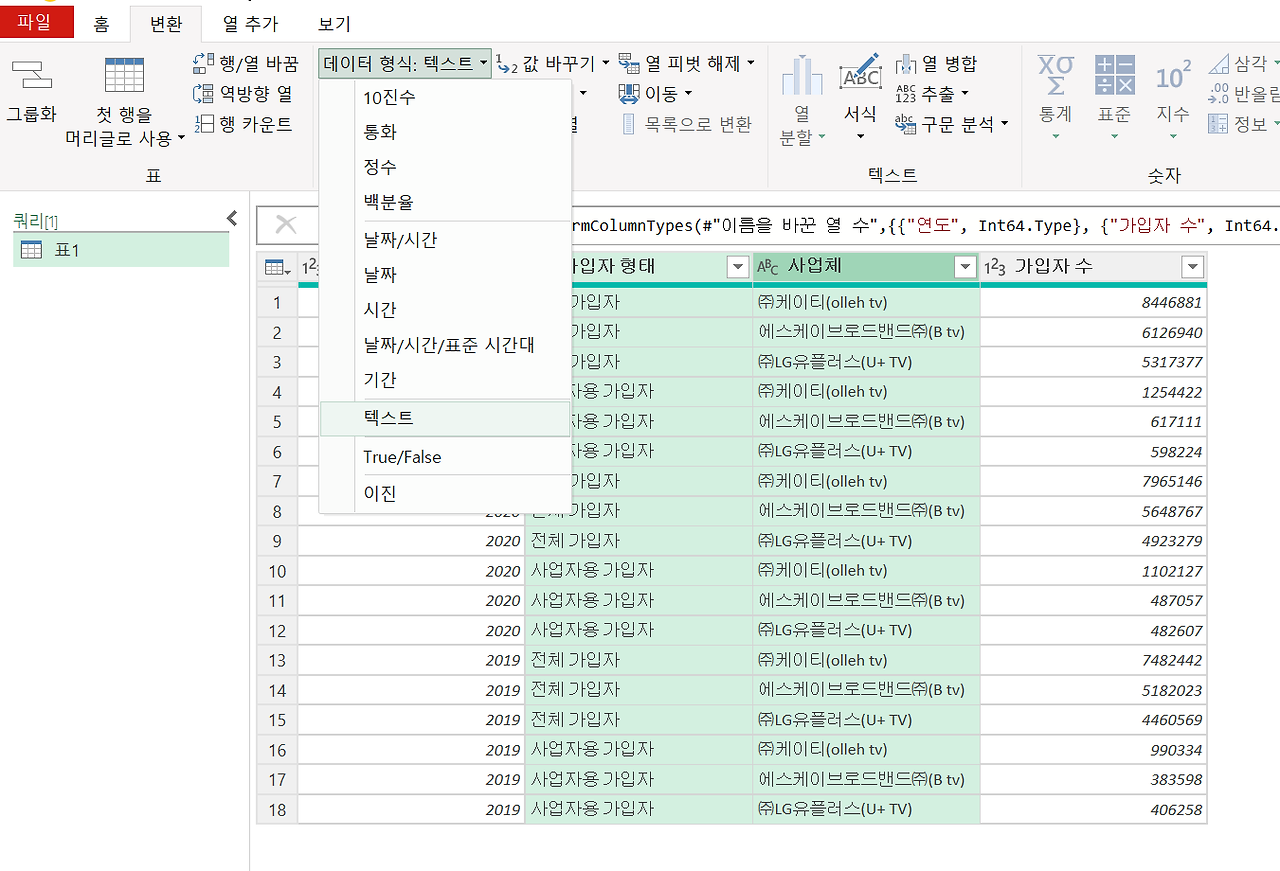Click the 역방향 열 reverse rows button

[x=243, y=94]
